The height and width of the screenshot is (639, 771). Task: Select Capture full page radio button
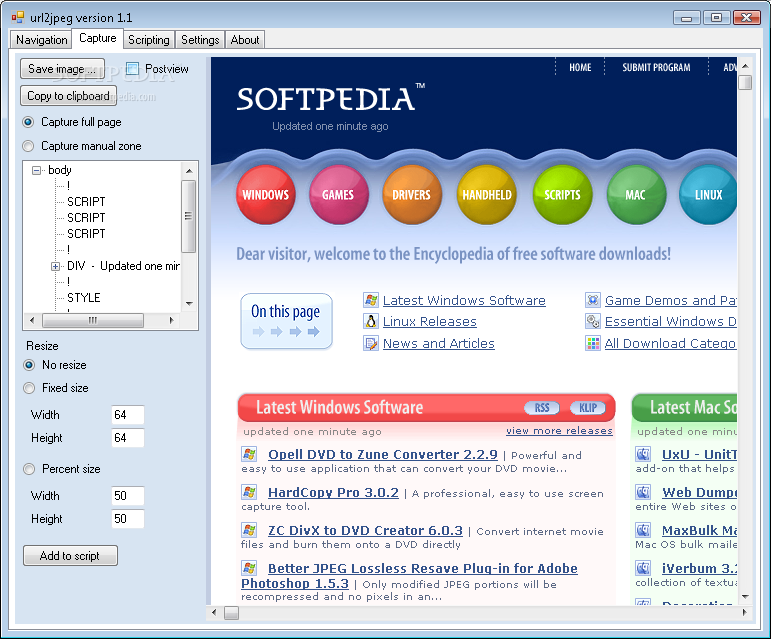pyautogui.click(x=28, y=122)
